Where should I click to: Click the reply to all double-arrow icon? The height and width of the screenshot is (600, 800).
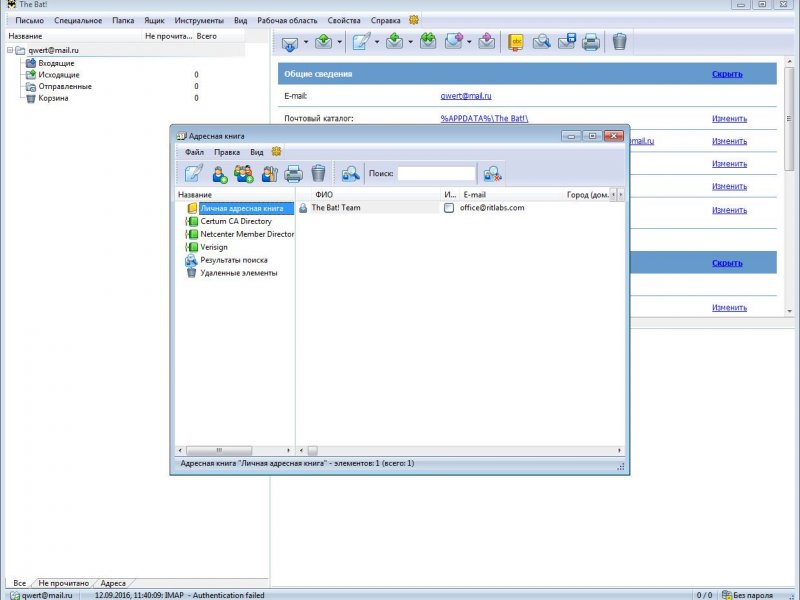tap(428, 41)
